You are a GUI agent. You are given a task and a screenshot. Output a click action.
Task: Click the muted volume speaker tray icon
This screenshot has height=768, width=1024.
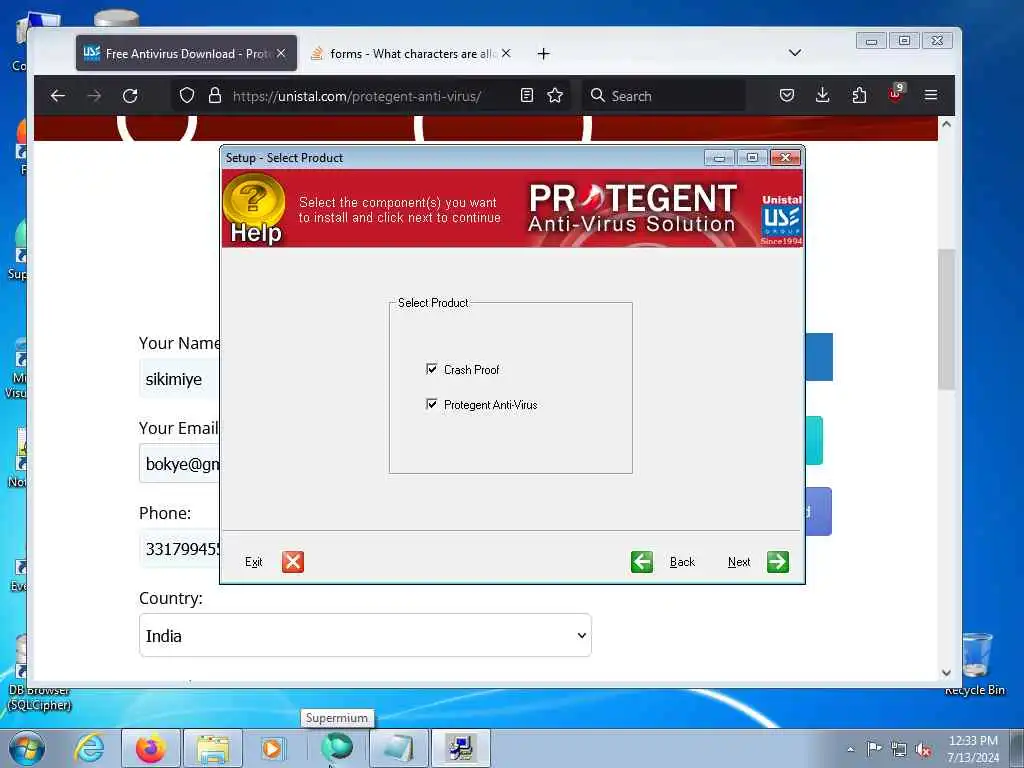[x=923, y=749]
